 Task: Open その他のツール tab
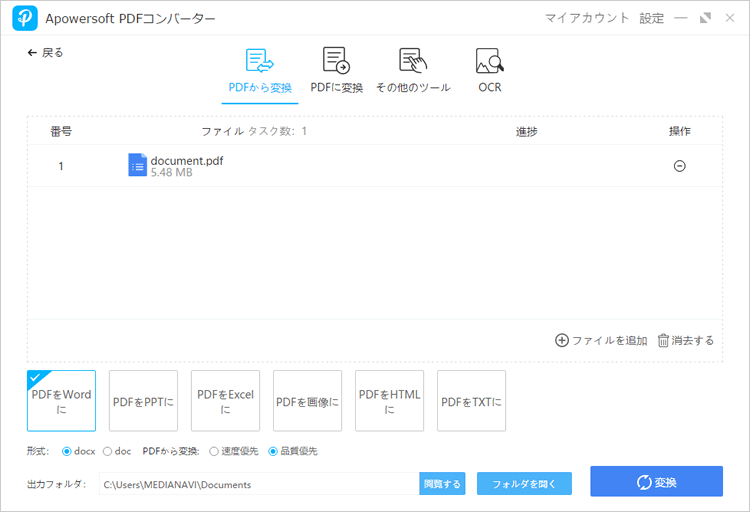pos(413,71)
